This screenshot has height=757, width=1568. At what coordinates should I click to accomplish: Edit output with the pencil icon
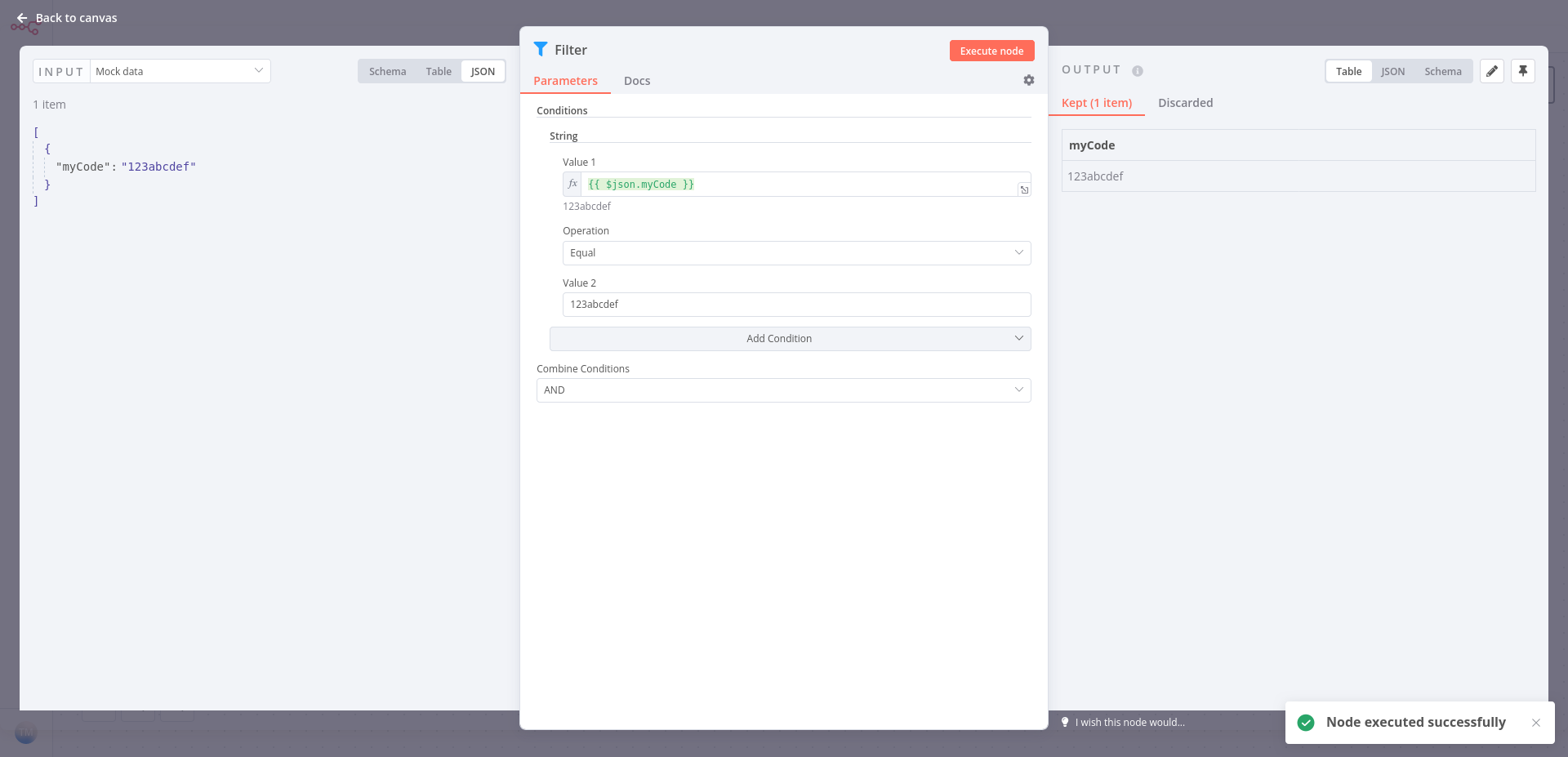pyautogui.click(x=1492, y=71)
